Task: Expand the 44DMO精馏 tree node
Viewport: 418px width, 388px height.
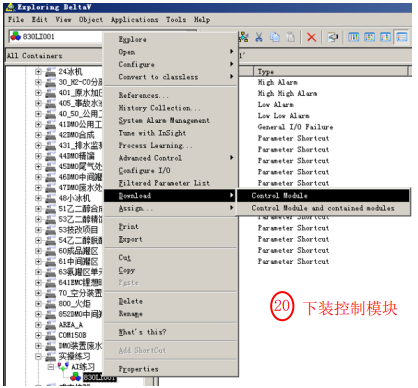Action: (38, 156)
